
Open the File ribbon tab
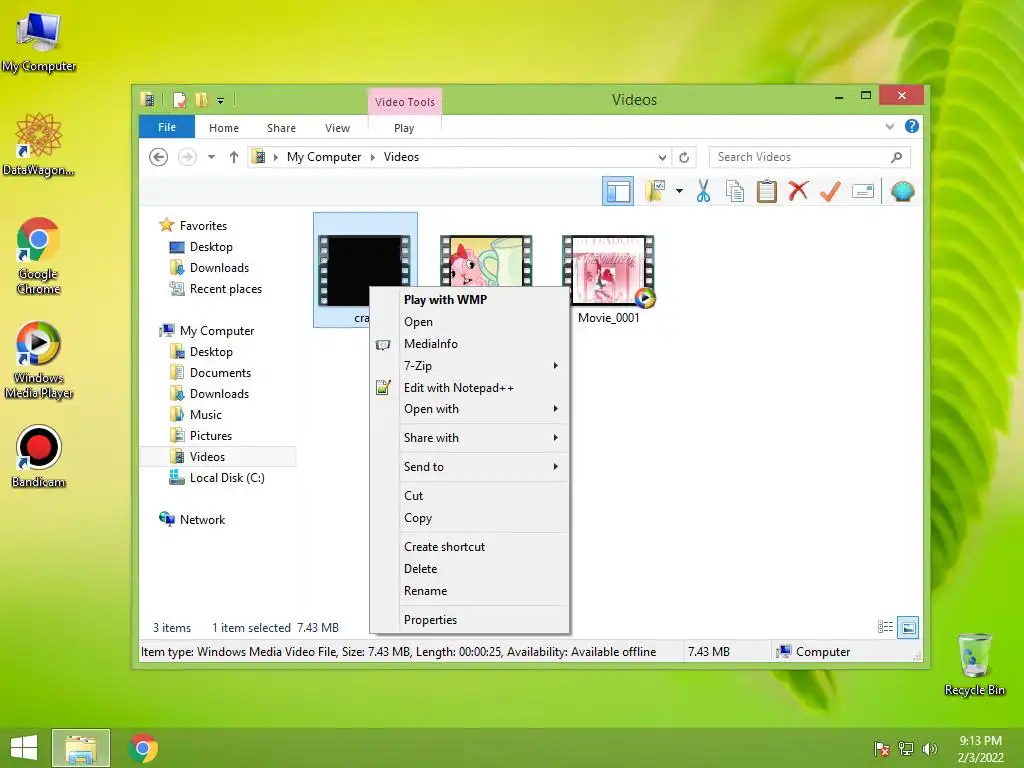[167, 127]
